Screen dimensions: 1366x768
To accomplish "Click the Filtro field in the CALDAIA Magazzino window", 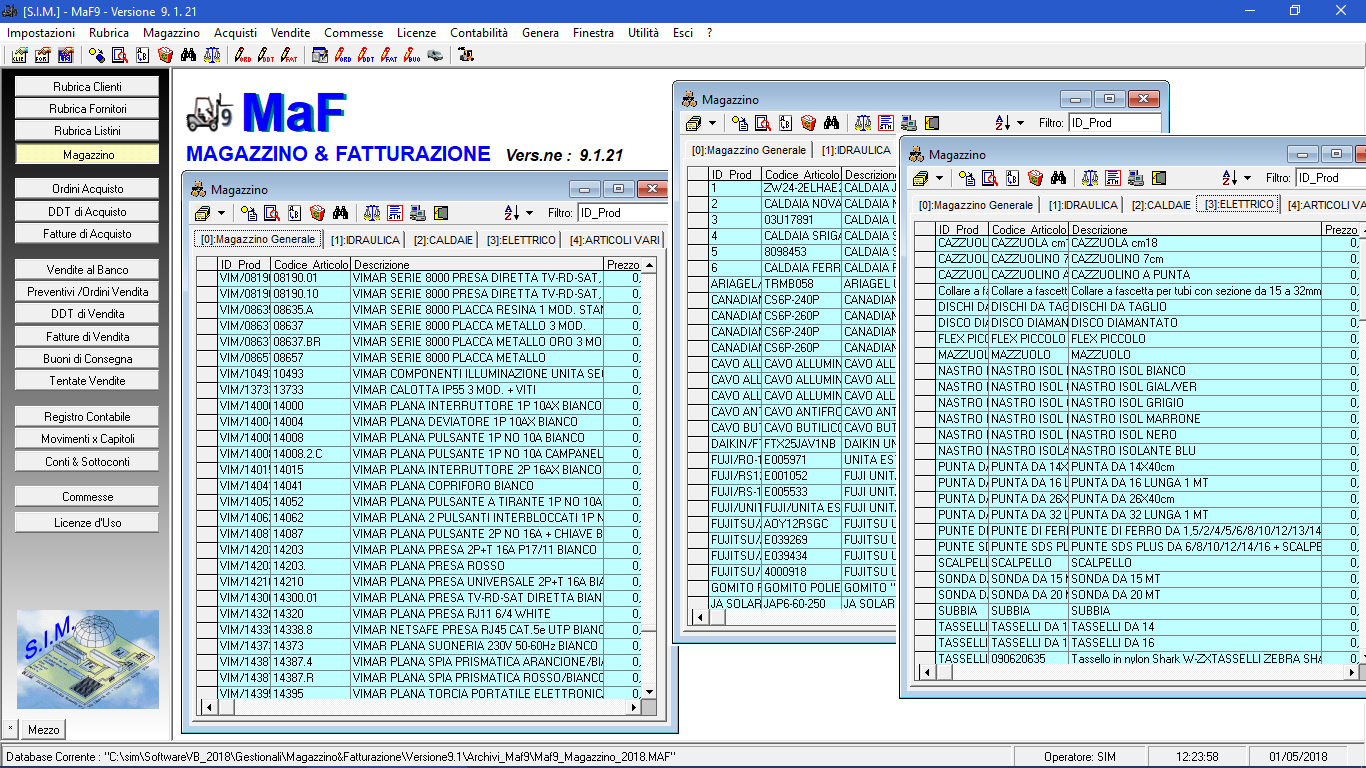I will (1114, 123).
